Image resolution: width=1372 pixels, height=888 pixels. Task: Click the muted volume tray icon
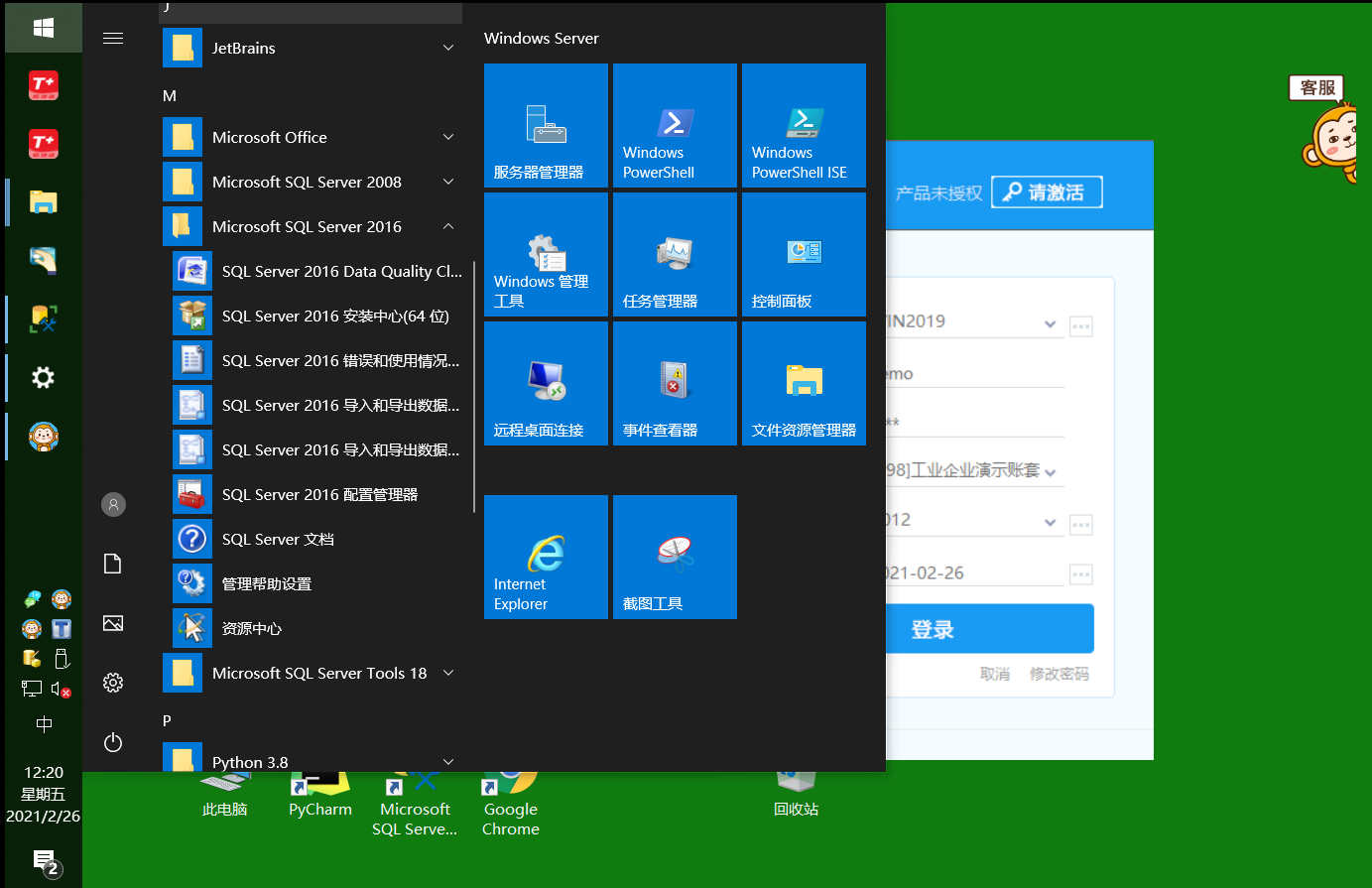(61, 689)
